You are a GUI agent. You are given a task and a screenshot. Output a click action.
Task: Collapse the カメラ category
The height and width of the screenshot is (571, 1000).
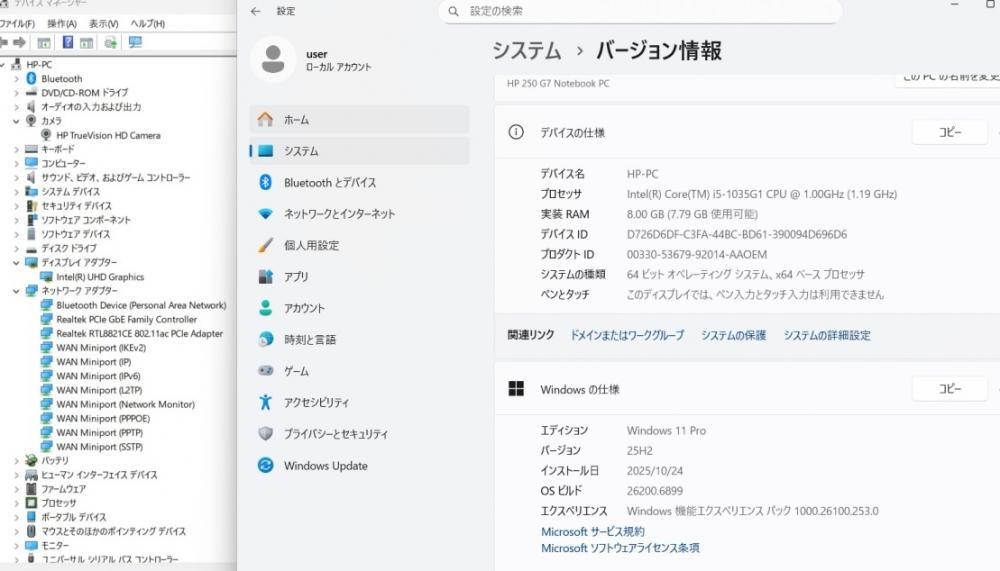click(16, 121)
